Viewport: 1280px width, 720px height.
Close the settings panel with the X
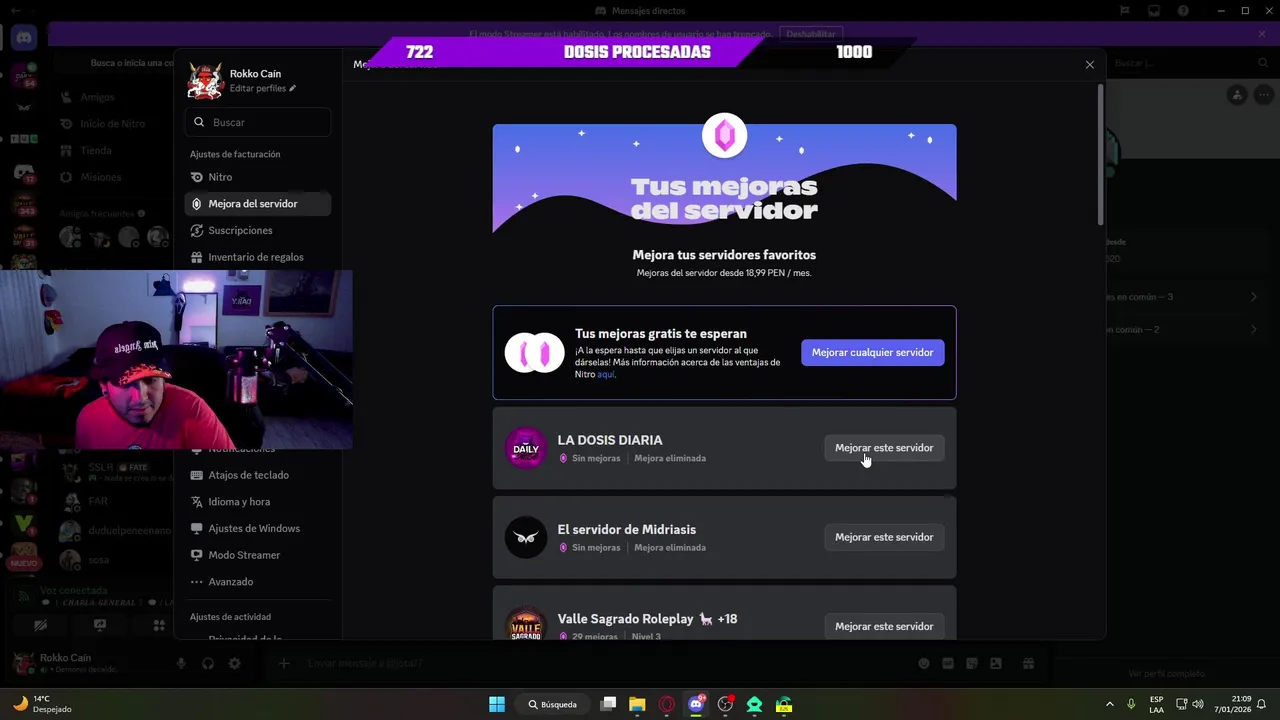[x=1090, y=64]
